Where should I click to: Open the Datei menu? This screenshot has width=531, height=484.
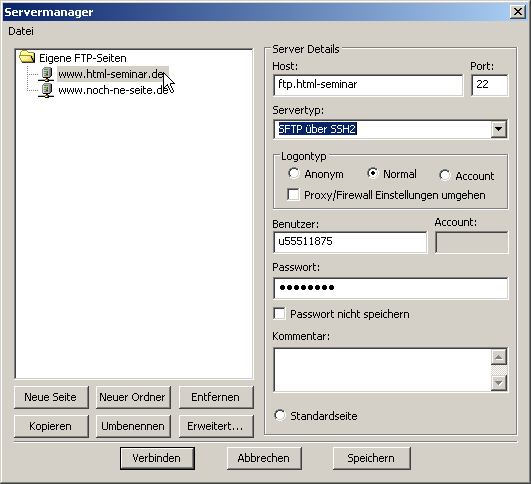(21, 31)
